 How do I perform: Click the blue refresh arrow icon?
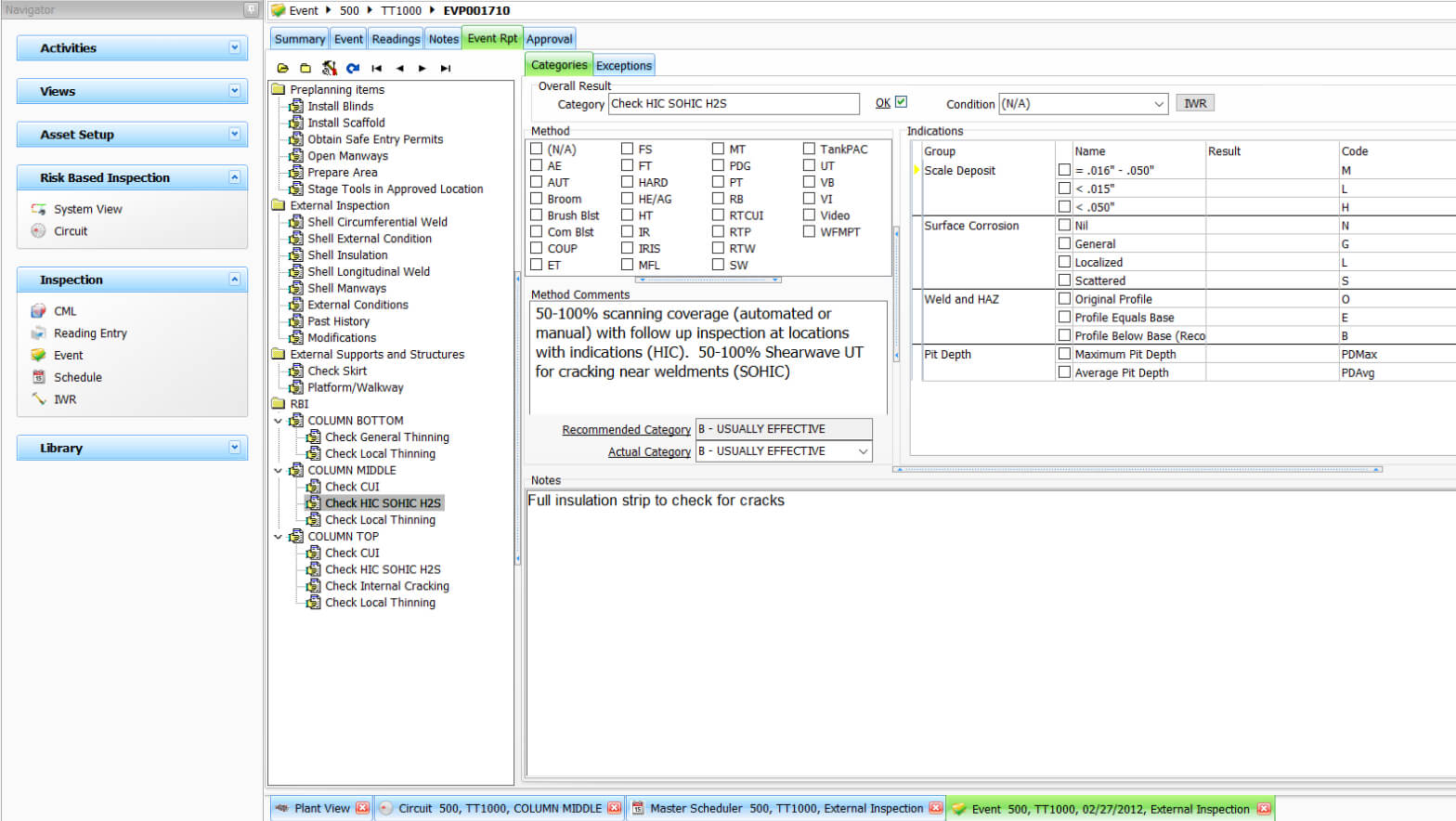point(353,68)
